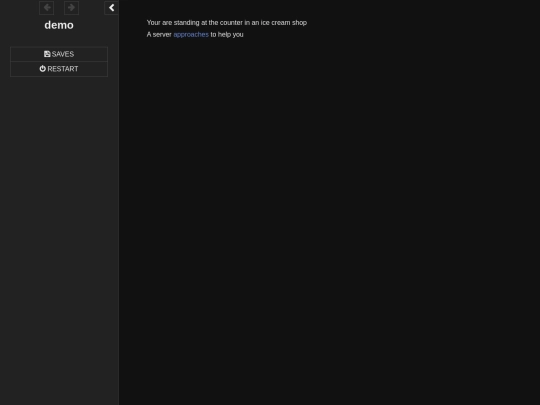This screenshot has height=405, width=540.
Task: Collapse the sidebar with chevron toggle
Action: pyautogui.click(x=112, y=8)
